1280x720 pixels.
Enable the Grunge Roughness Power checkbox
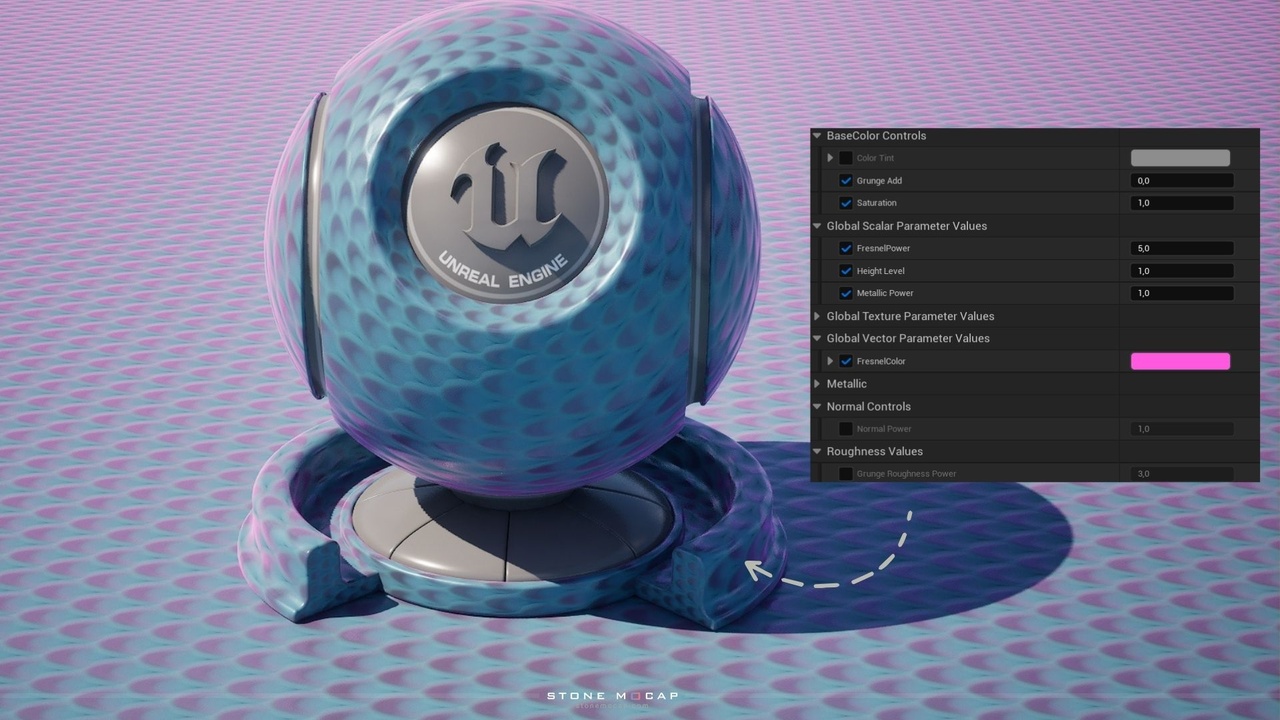click(846, 474)
